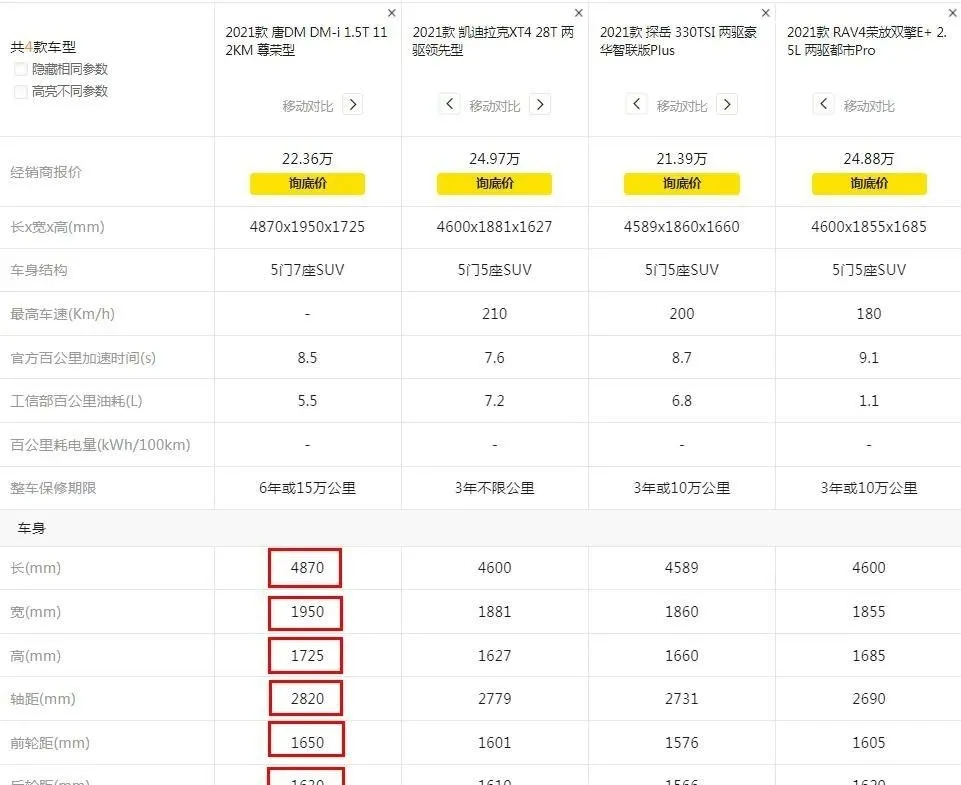Move 凯迪拉克XT4 column right with arrow
Viewport: 961px width, 785px height.
tap(540, 104)
